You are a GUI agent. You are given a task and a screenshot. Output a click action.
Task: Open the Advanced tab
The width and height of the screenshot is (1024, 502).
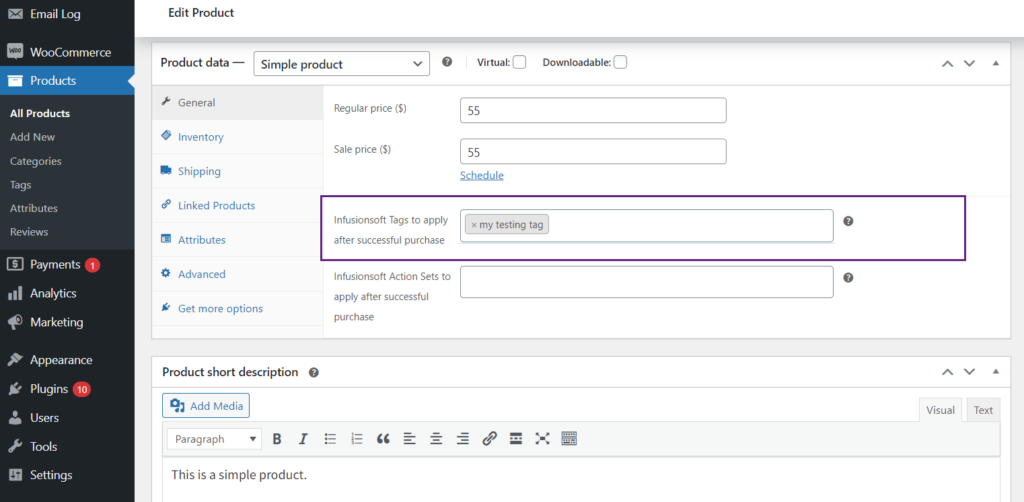click(x=238, y=274)
